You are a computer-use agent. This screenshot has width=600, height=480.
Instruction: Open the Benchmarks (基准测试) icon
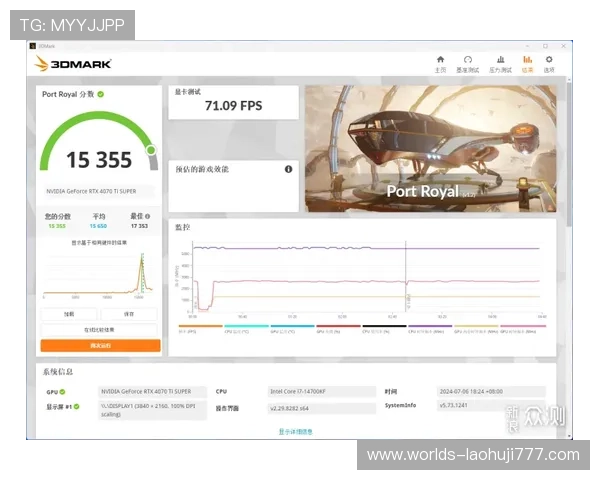(x=468, y=61)
